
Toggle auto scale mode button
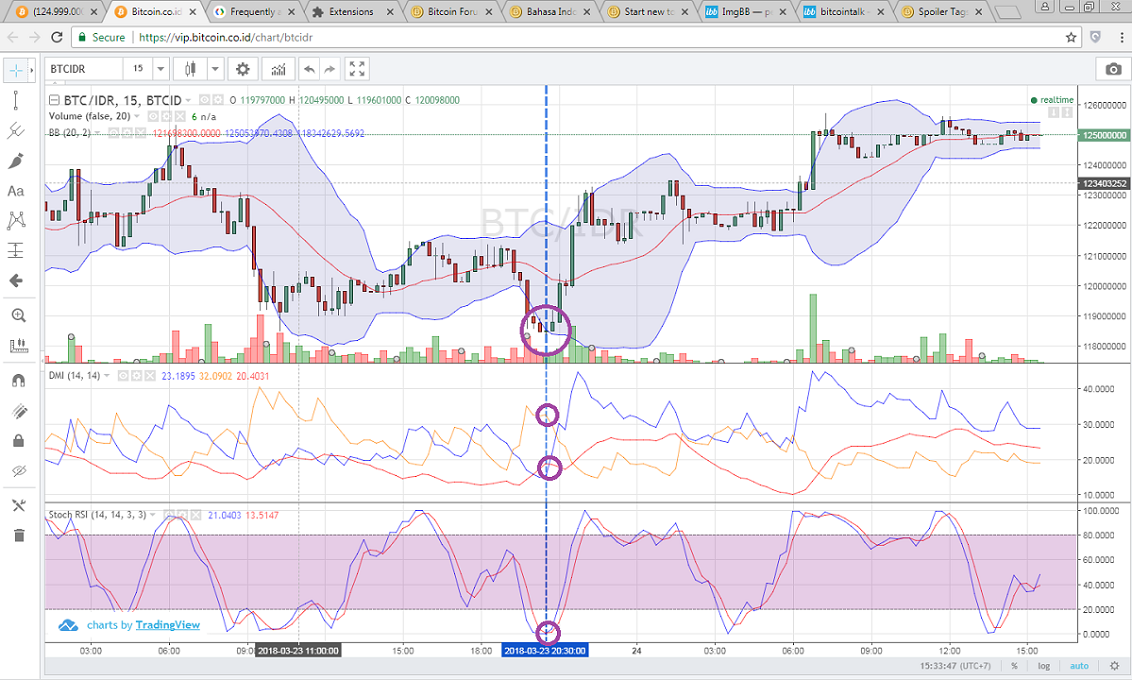pyautogui.click(x=1079, y=666)
